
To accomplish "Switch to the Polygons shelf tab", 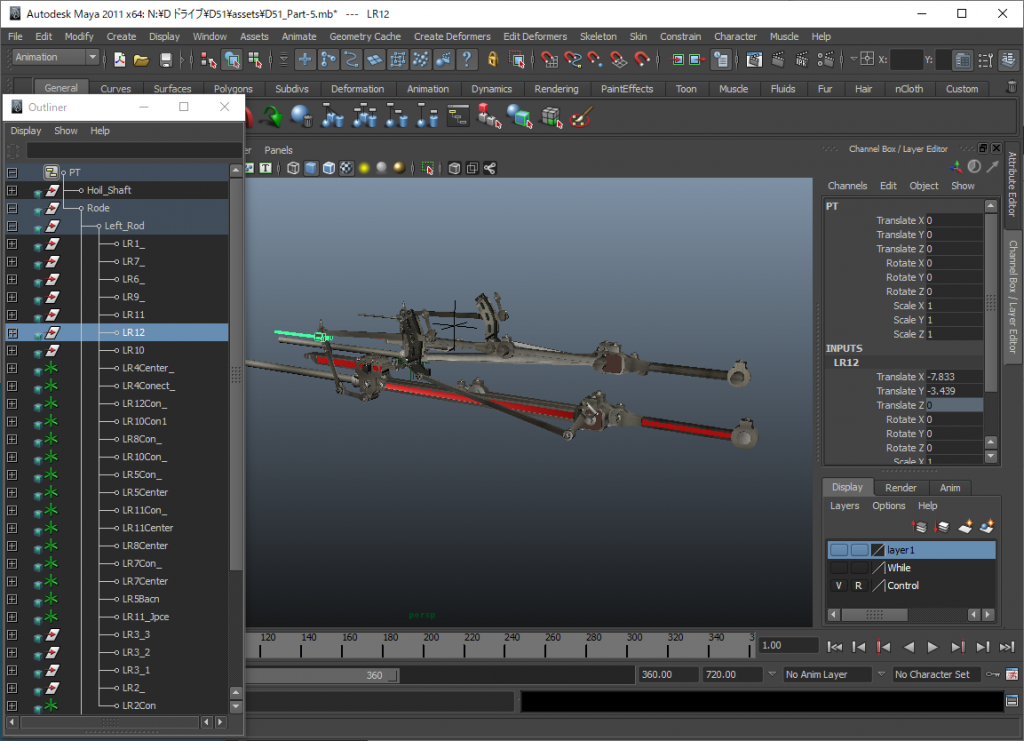I will [233, 88].
